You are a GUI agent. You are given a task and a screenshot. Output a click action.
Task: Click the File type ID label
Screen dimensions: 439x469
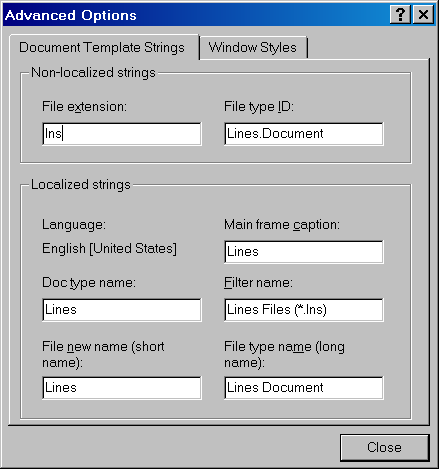pyautogui.click(x=259, y=107)
